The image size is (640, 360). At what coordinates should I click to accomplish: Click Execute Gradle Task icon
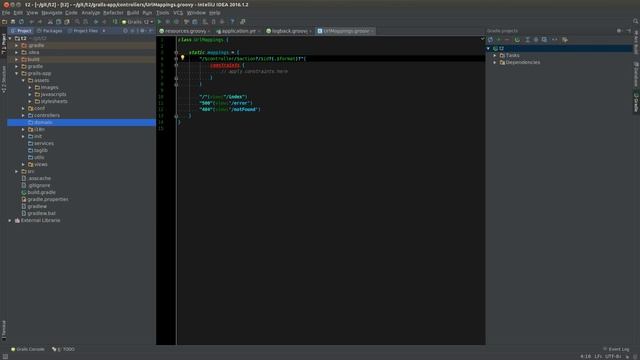click(x=517, y=40)
